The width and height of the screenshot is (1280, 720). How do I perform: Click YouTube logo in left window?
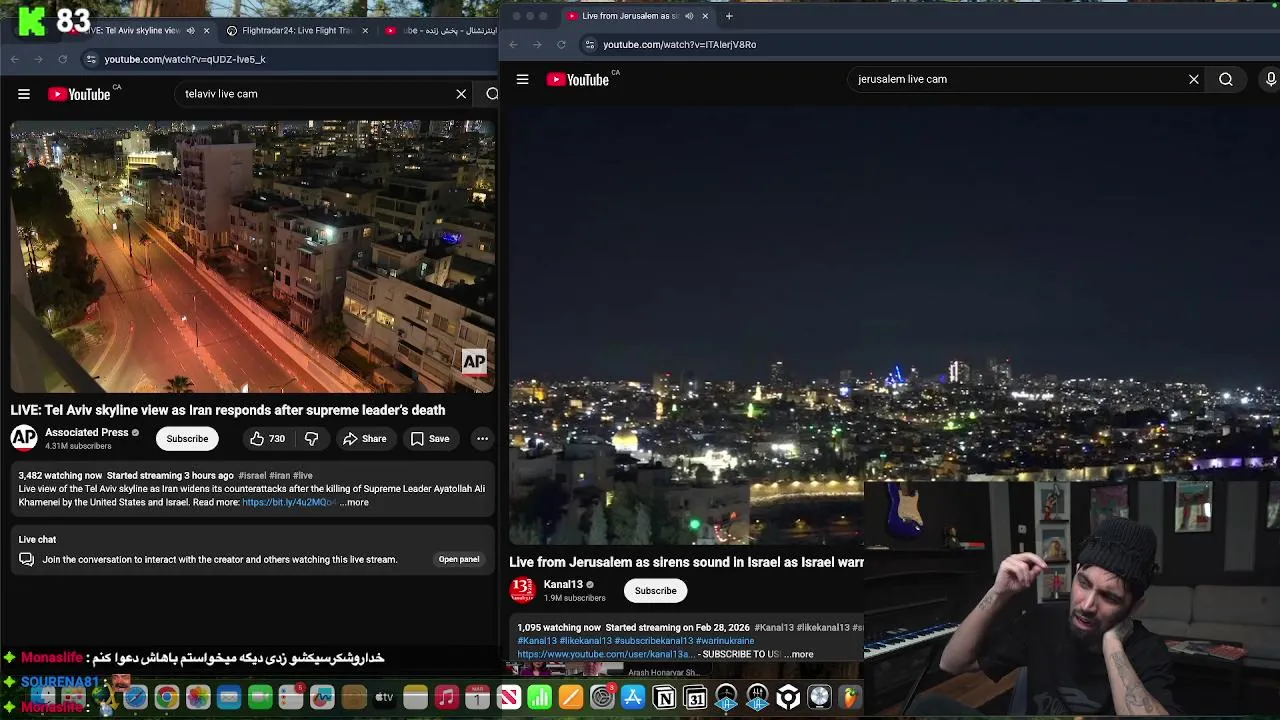79,94
